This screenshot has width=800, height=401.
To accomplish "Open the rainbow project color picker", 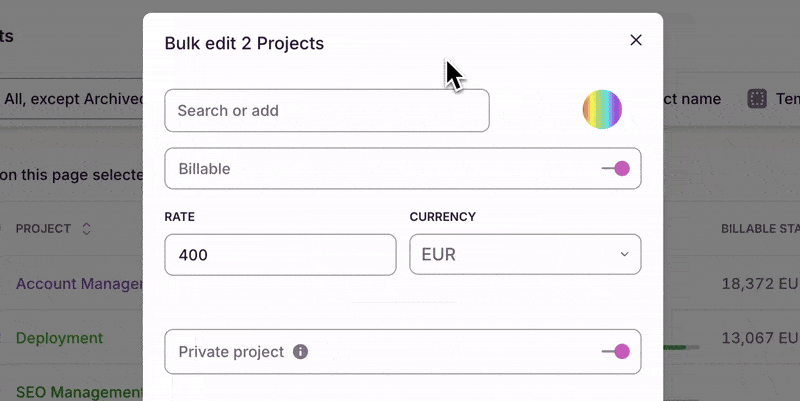I will (602, 110).
